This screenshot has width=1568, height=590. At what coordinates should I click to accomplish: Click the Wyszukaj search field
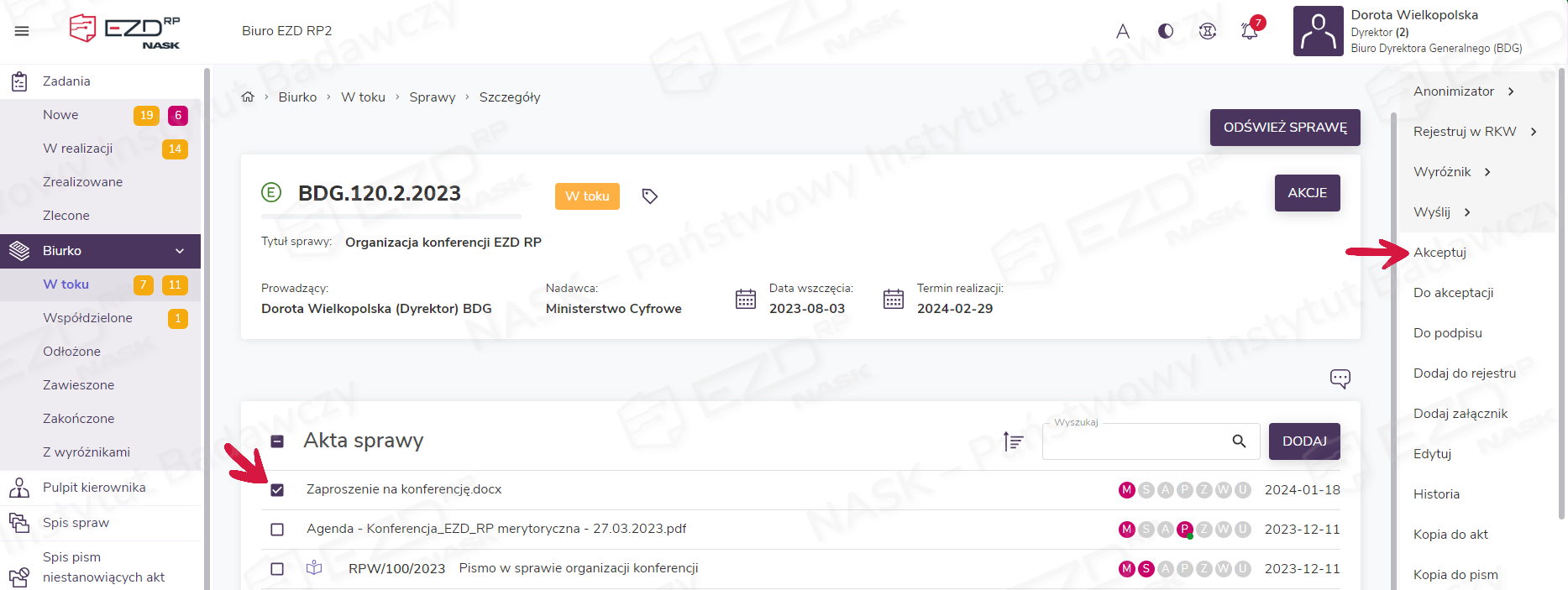coord(1134,441)
